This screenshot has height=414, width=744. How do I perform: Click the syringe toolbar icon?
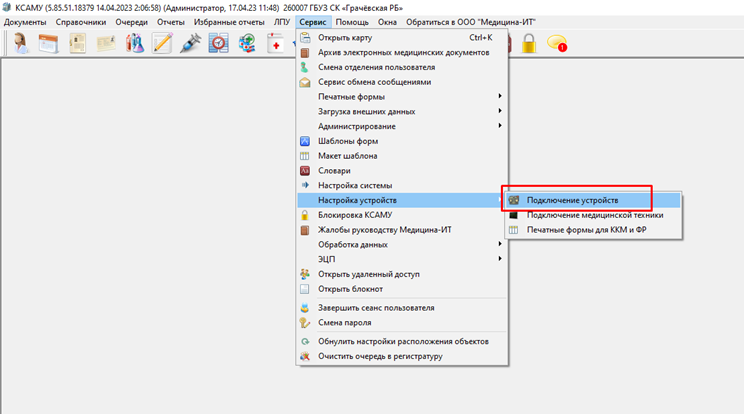[x=190, y=43]
